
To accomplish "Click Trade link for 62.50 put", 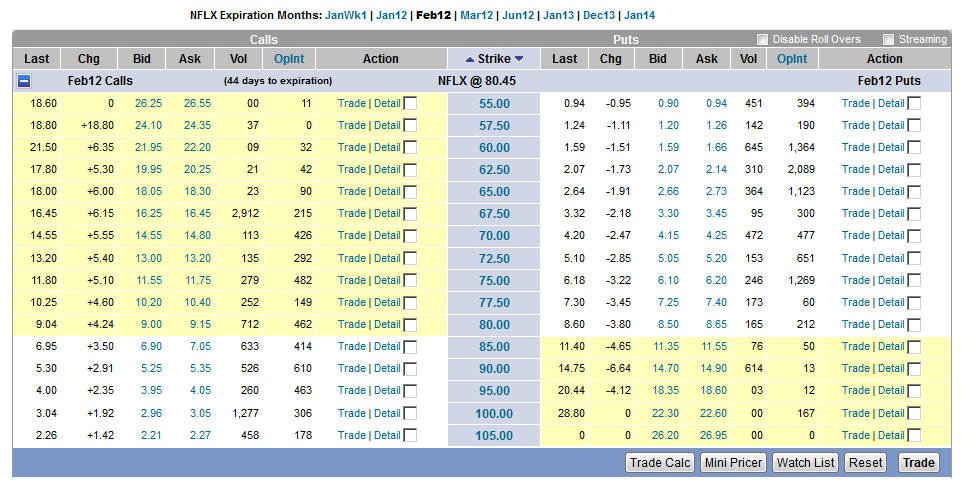I will (855, 169).
